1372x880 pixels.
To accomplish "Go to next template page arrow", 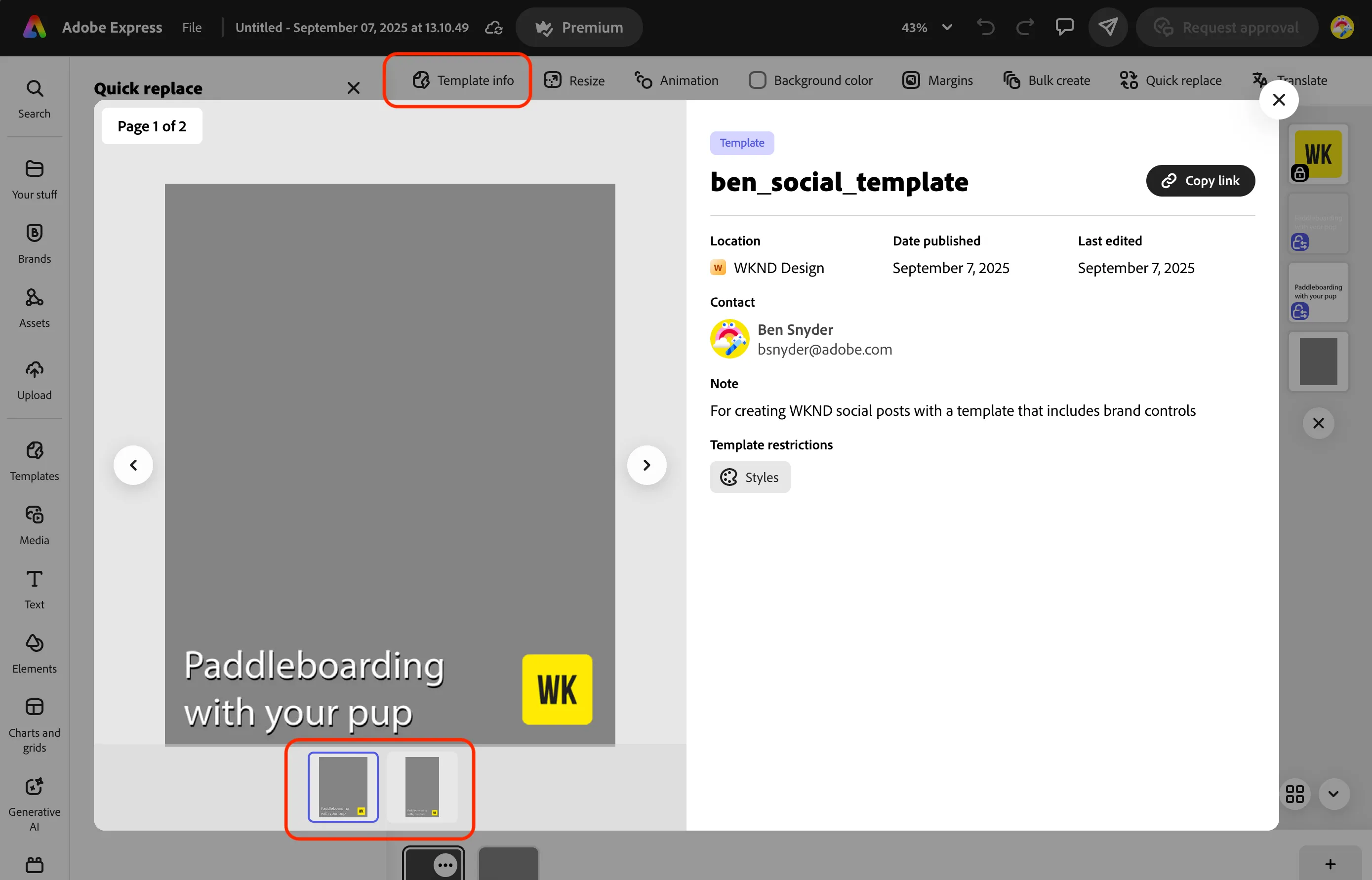I will [x=646, y=465].
